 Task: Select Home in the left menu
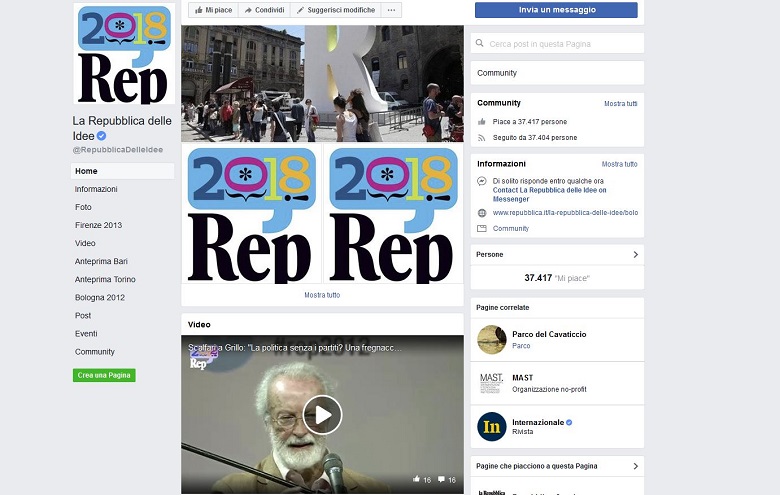coord(122,171)
